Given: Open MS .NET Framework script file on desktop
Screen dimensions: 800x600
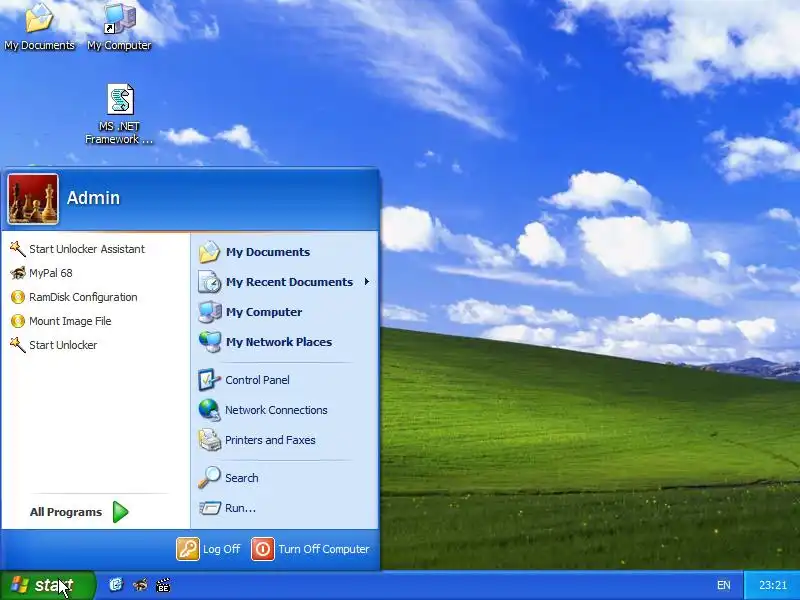Looking at the screenshot, I should point(119,115).
